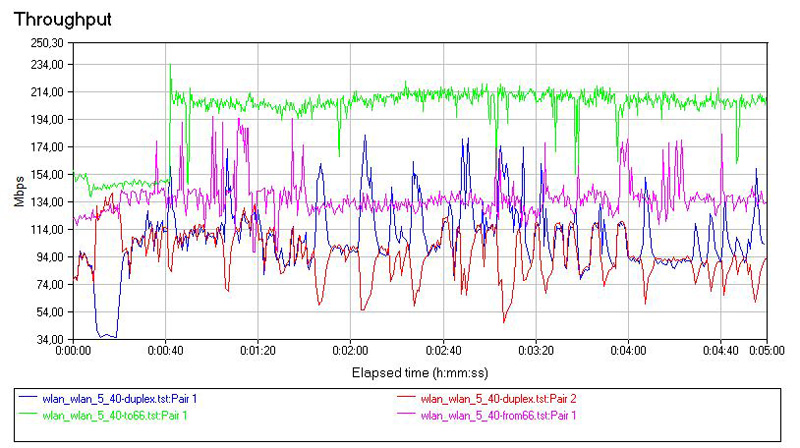
Task: Select the red duplex Pair 2 legend line
Action: [x=411, y=400]
